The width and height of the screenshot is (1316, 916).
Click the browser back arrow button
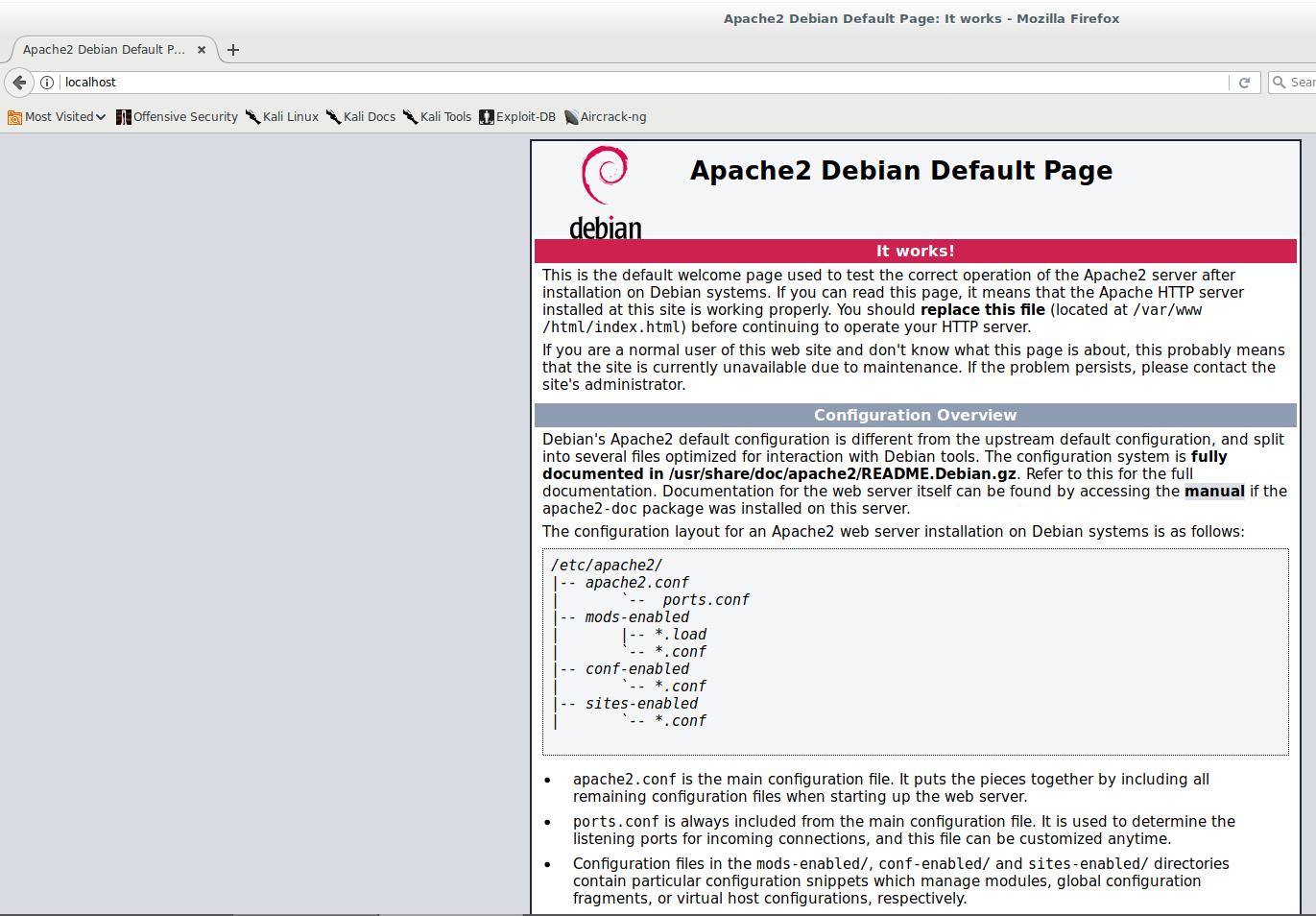[19, 83]
